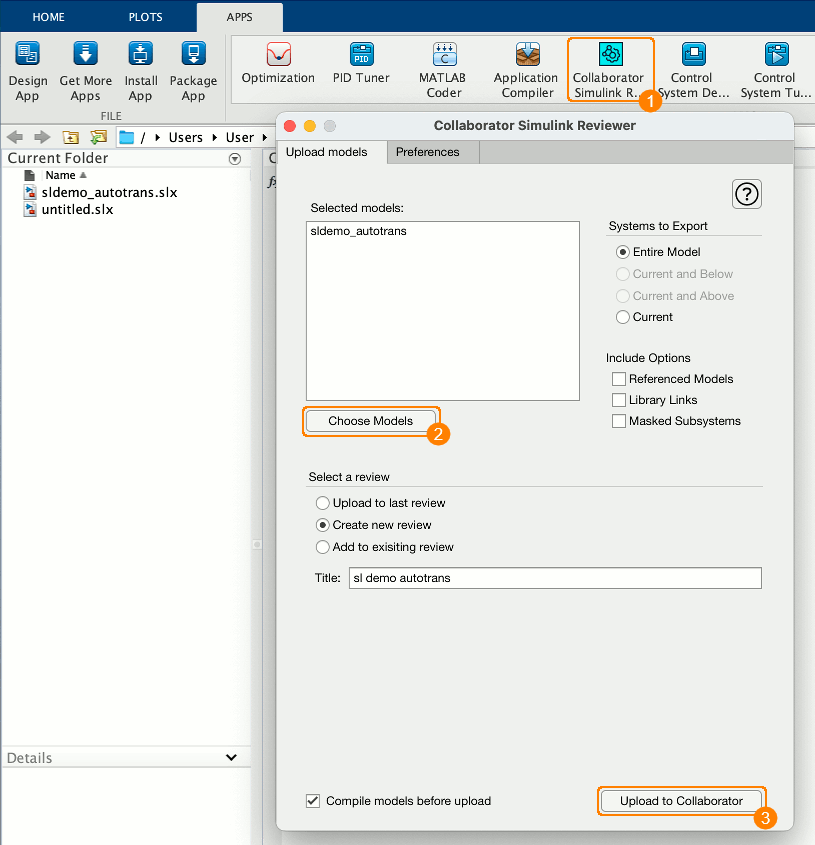
Task: Launch Application Compiler app
Action: pos(527,71)
